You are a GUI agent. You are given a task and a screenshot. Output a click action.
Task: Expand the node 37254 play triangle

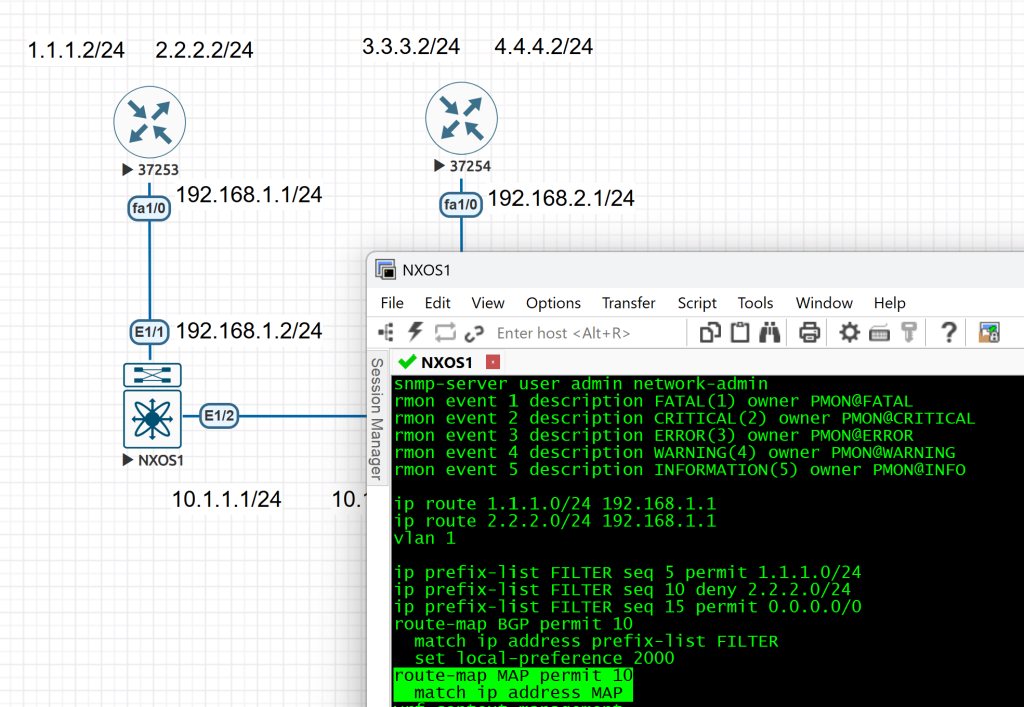point(438,166)
